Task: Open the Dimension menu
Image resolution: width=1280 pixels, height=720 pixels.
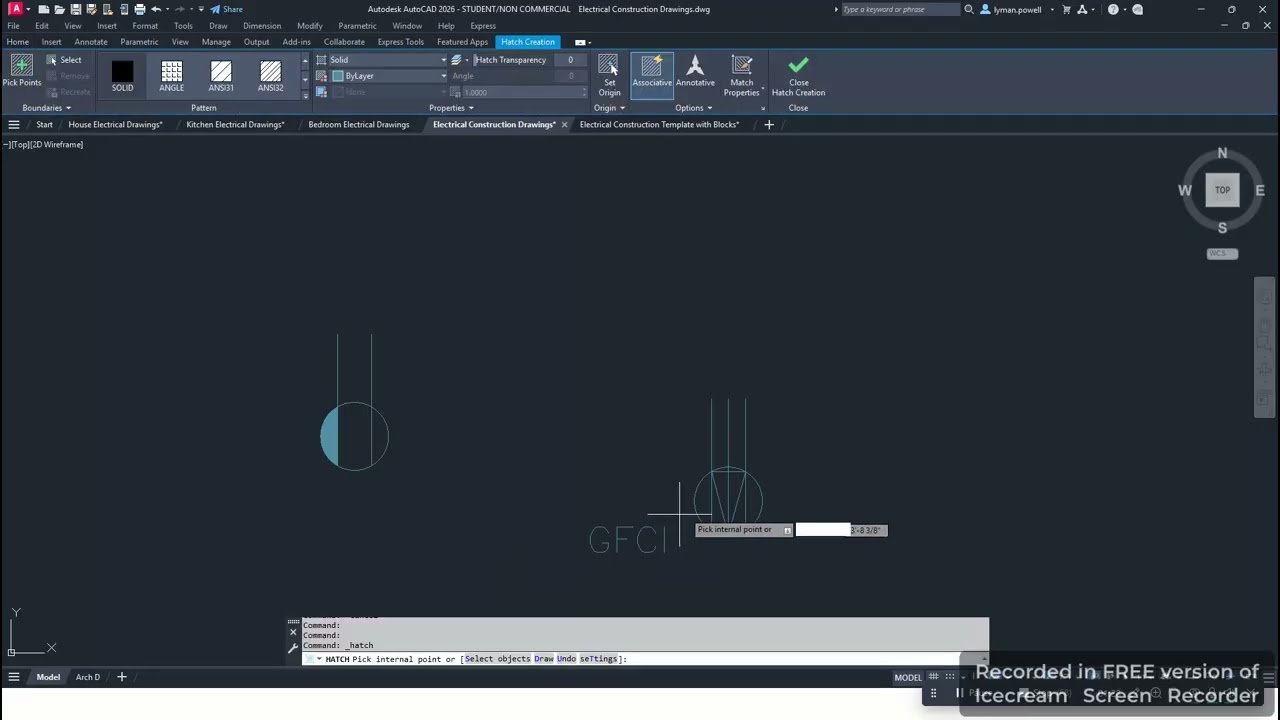Action: pyautogui.click(x=262, y=26)
